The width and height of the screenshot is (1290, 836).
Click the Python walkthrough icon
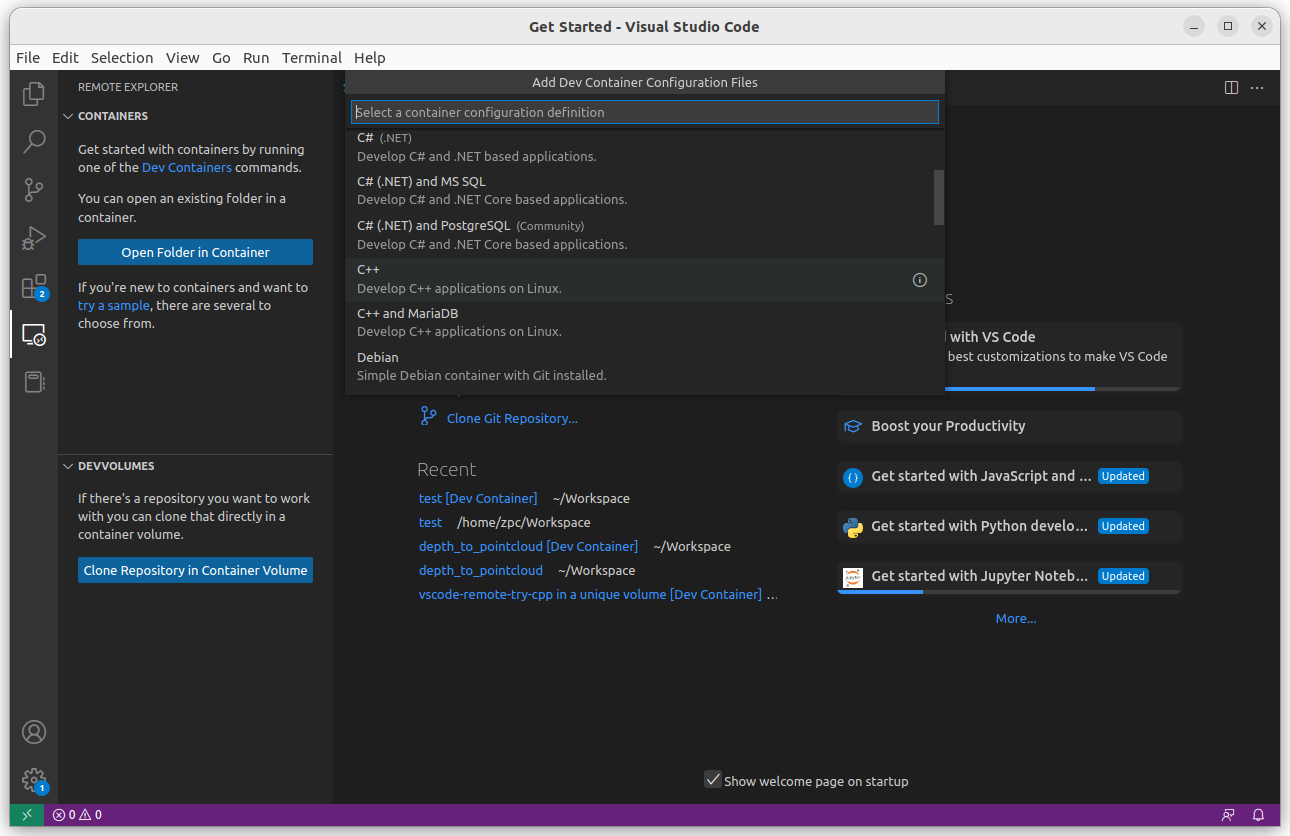(853, 527)
